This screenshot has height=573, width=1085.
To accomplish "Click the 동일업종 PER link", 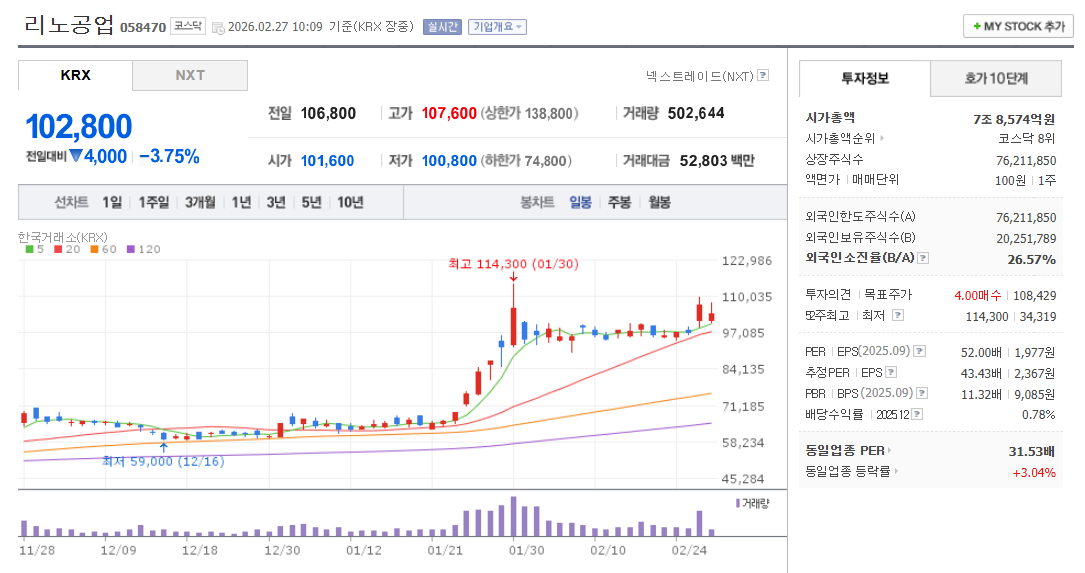I will pos(845,451).
